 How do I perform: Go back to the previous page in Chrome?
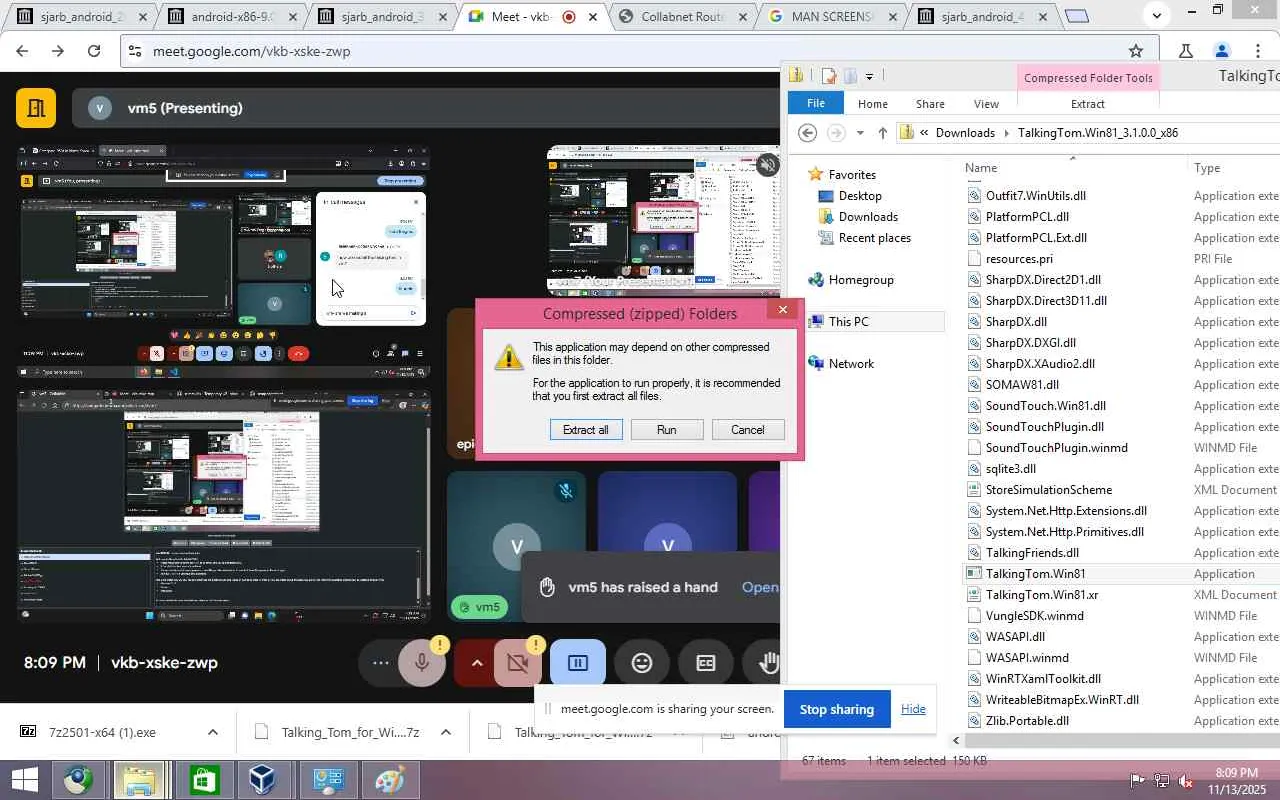point(22,51)
